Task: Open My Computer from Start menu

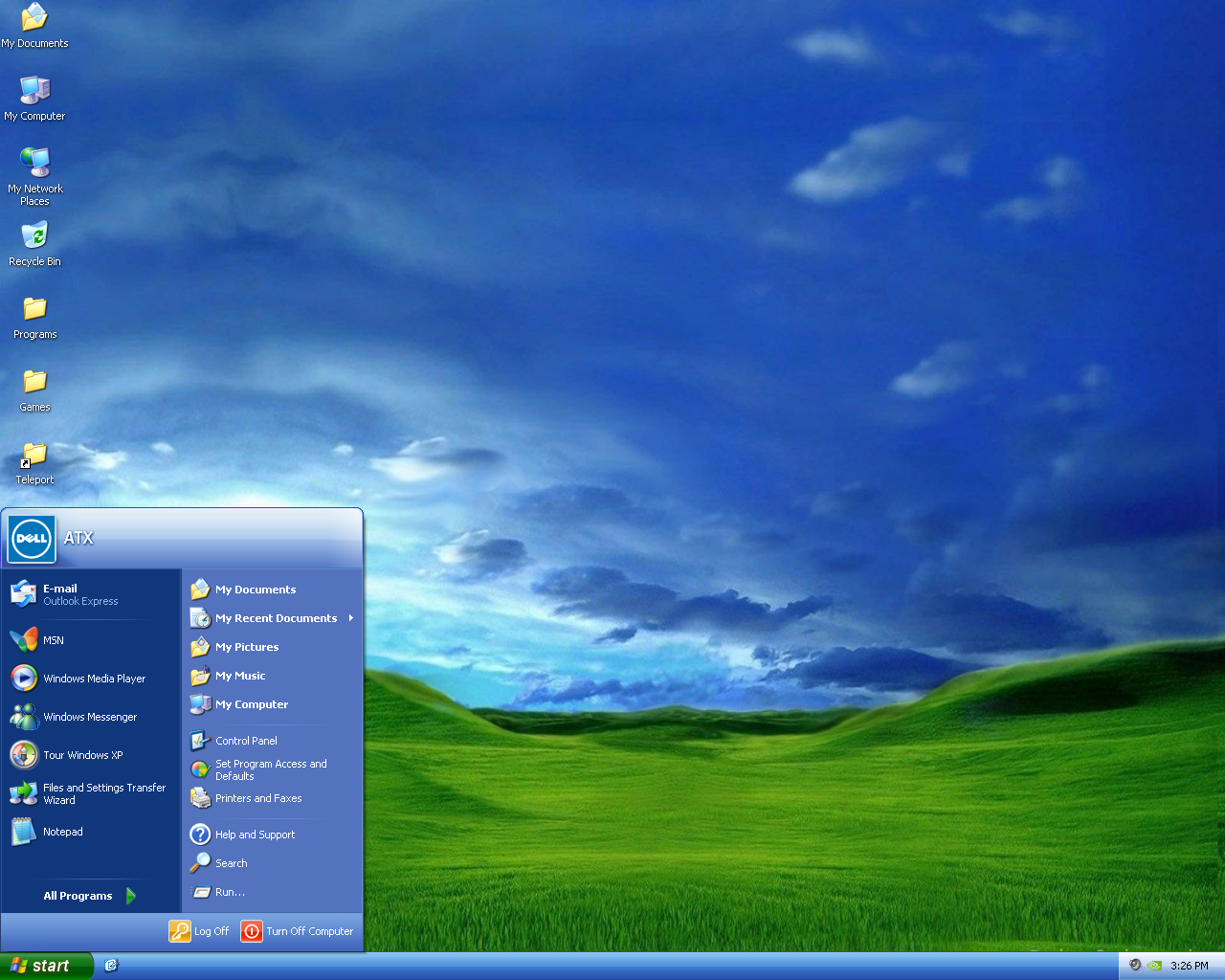Action: point(274,704)
